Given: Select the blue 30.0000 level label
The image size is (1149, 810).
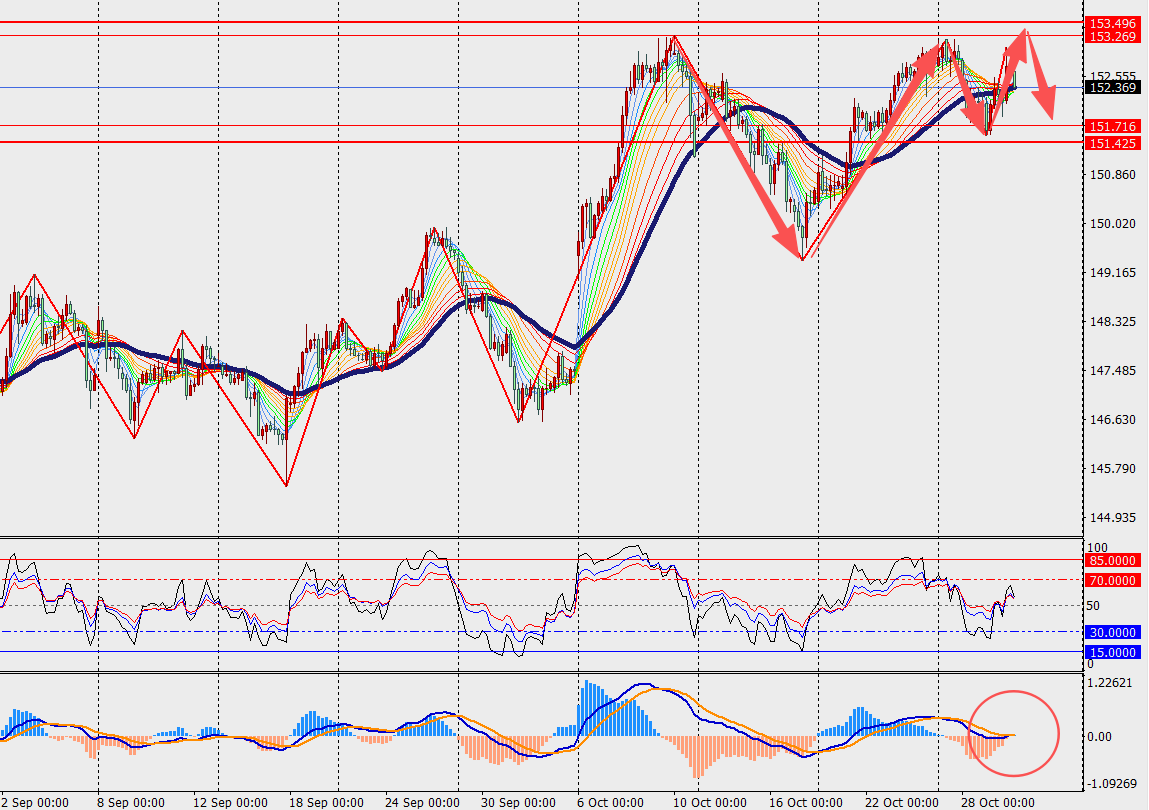Looking at the screenshot, I should (x=1112, y=632).
